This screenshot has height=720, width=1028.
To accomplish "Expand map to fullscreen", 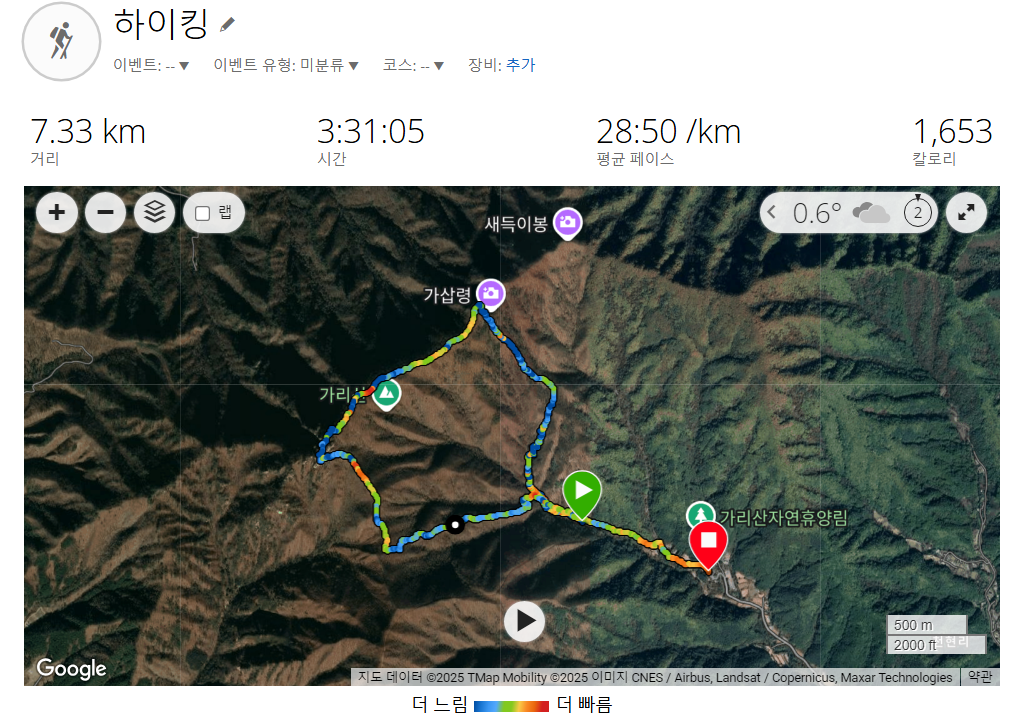I will 966,212.
